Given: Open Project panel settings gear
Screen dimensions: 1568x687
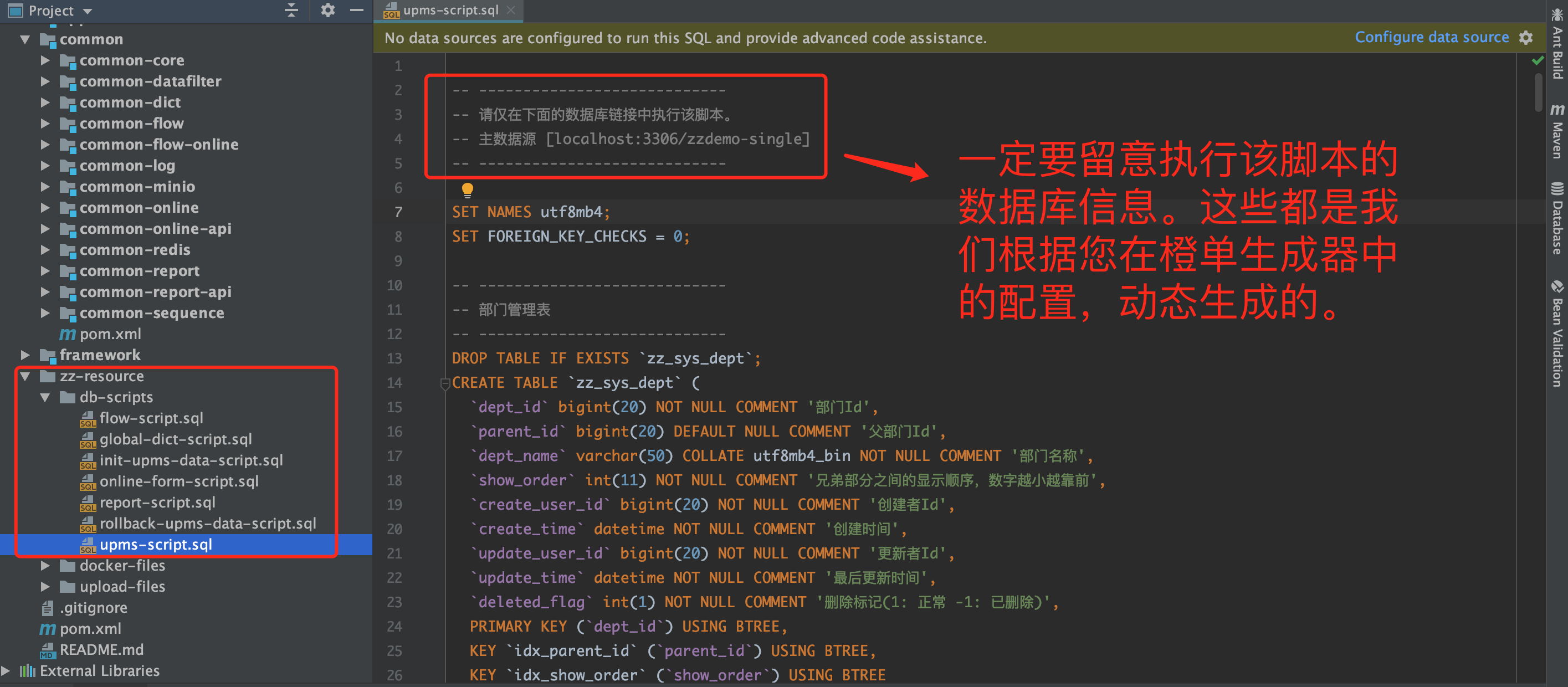Looking at the screenshot, I should pos(327,10).
